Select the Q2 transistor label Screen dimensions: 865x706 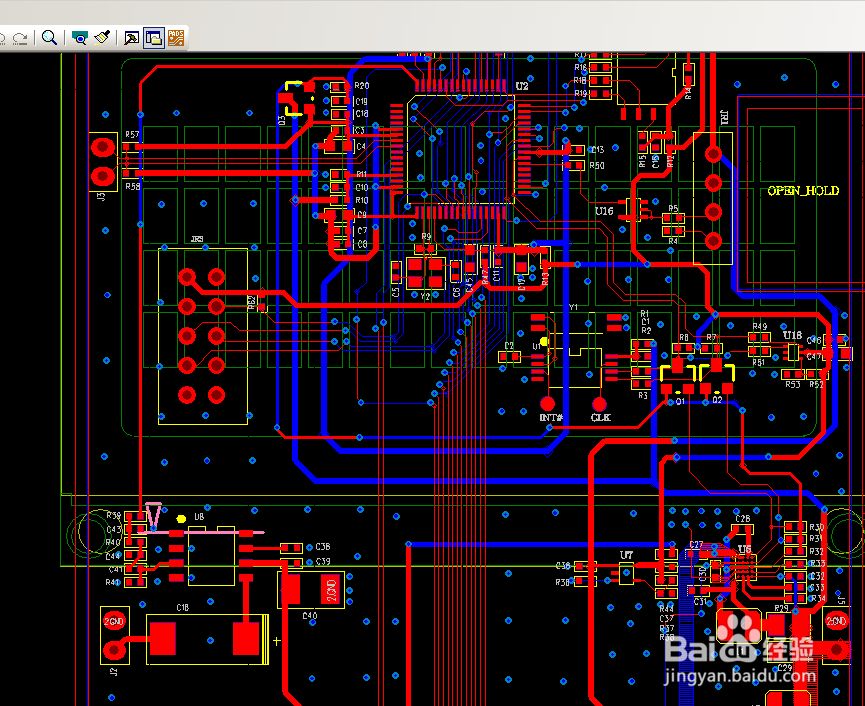[x=717, y=400]
